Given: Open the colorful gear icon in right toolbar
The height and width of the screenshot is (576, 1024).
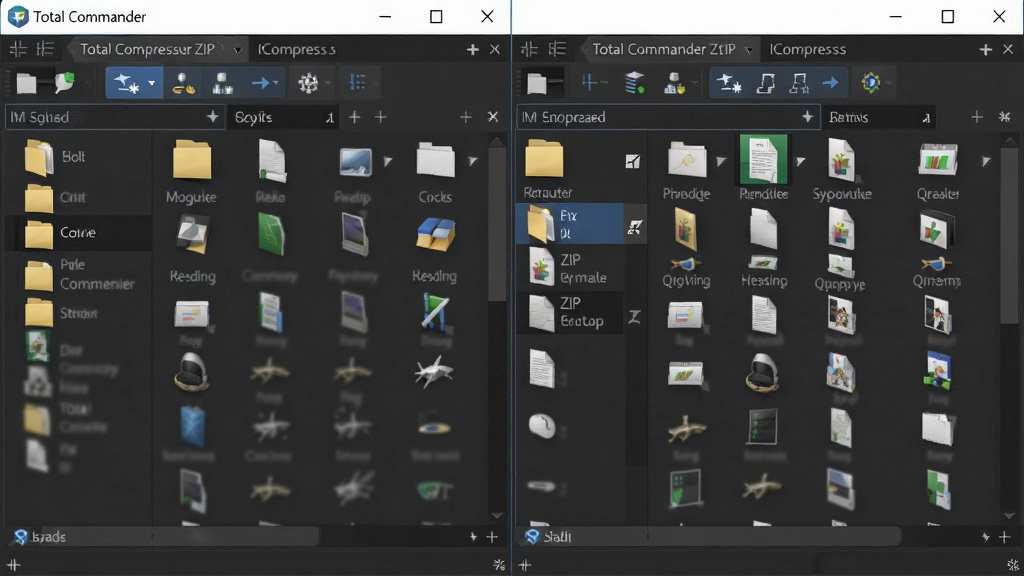Looking at the screenshot, I should [871, 82].
